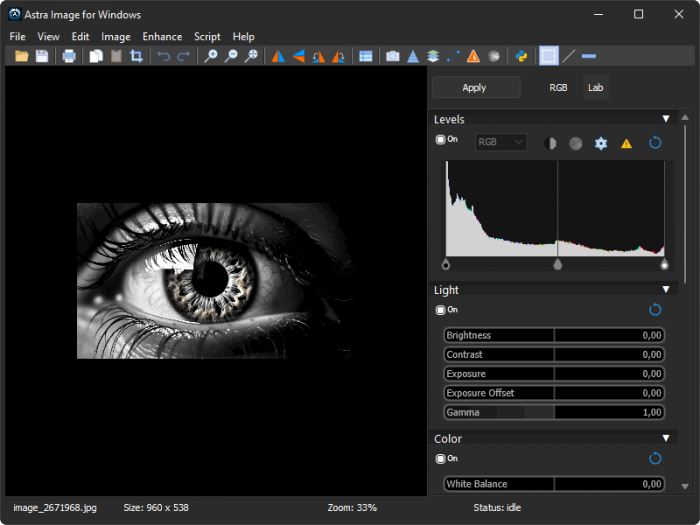Click the camera snapshot icon
Viewport: 700px width, 525px height.
tap(393, 56)
